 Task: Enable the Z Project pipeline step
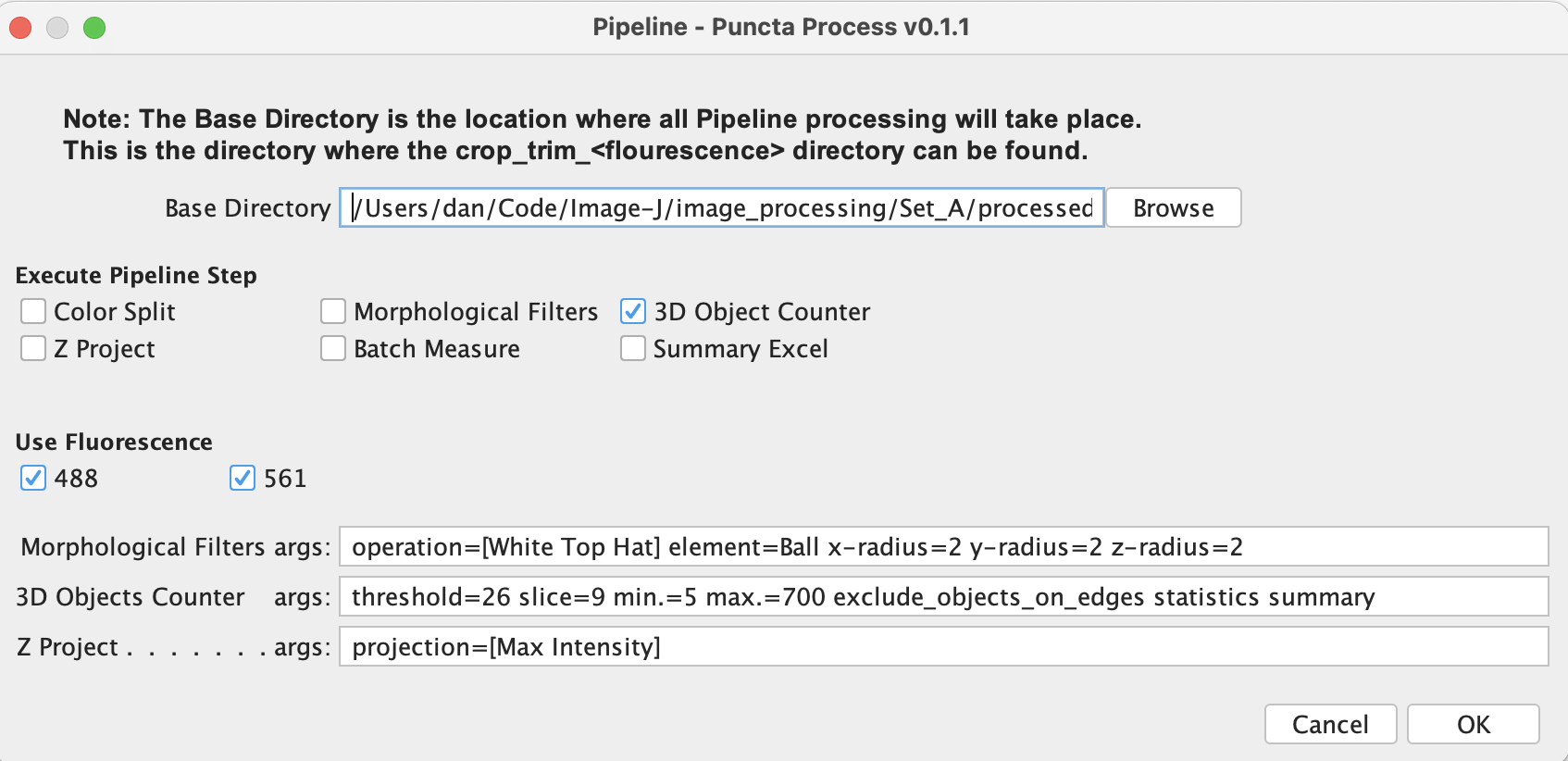click(x=33, y=348)
